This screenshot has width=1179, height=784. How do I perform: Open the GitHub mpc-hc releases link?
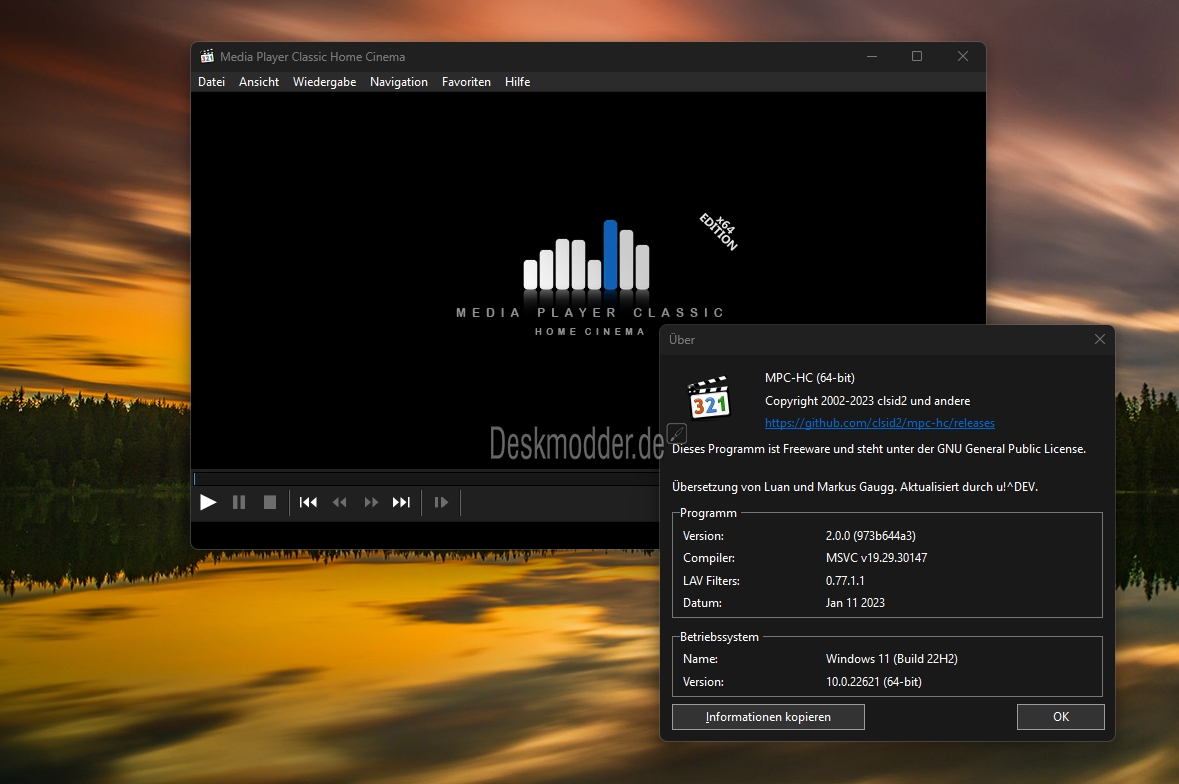point(880,423)
